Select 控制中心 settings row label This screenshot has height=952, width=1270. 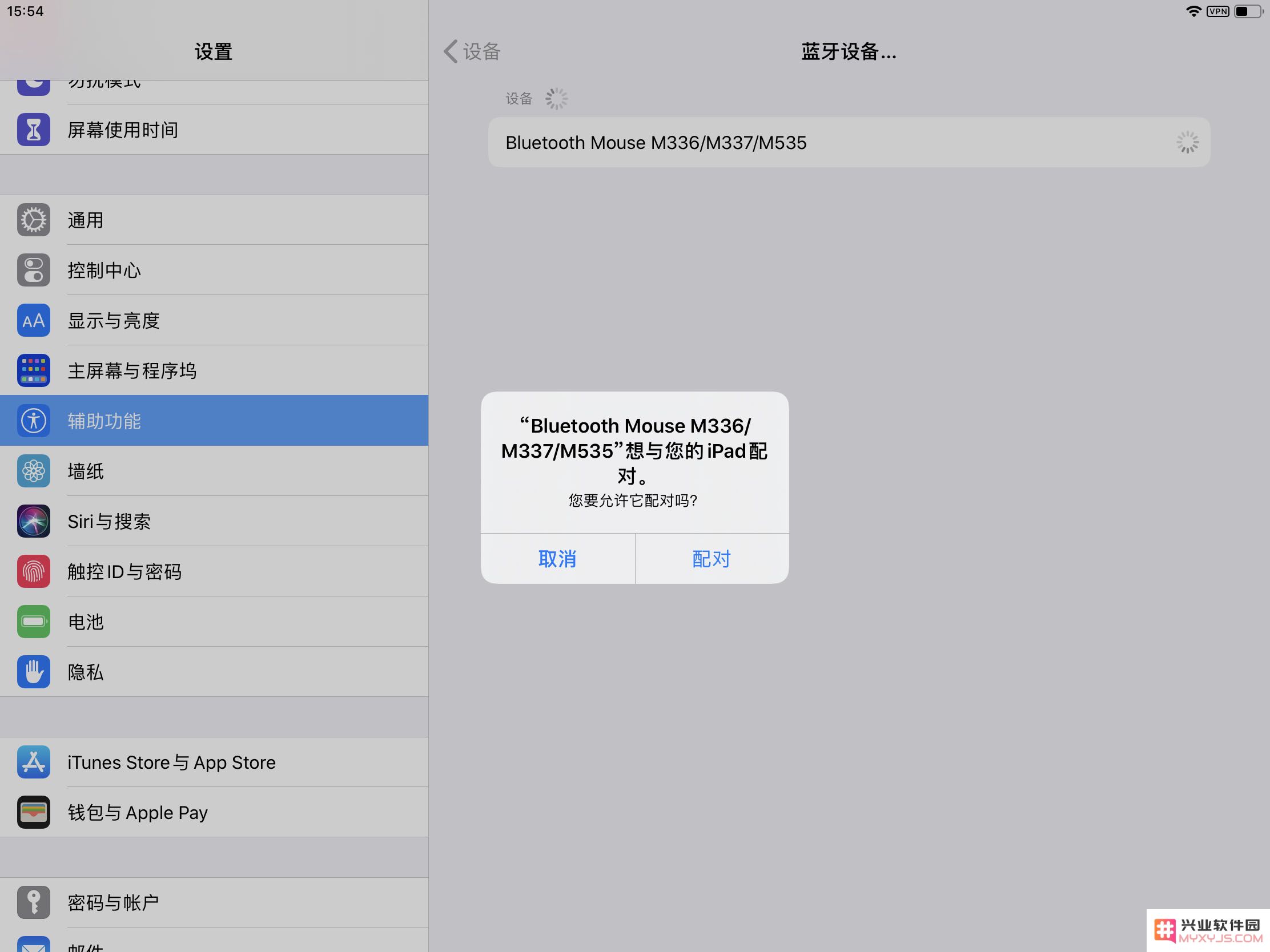coord(105,271)
